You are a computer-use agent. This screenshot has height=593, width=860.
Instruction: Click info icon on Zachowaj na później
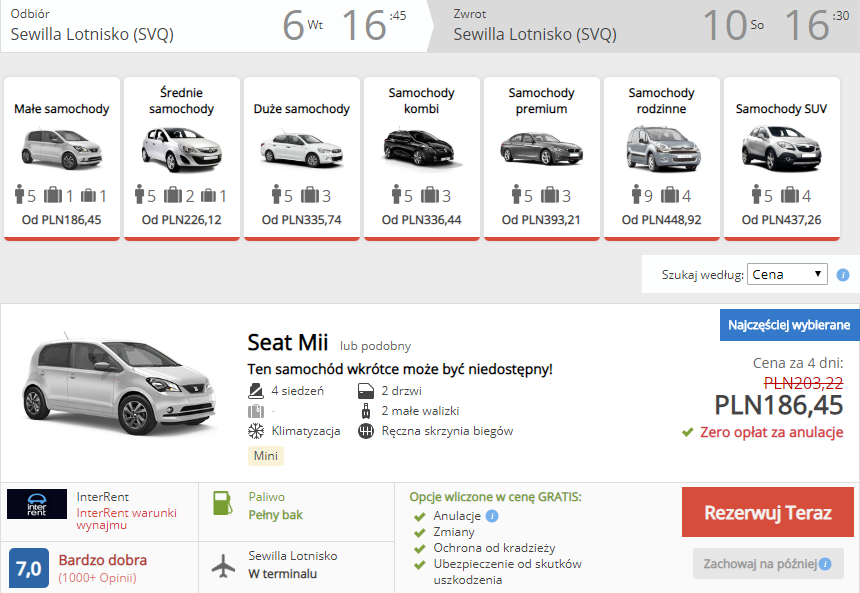825,564
